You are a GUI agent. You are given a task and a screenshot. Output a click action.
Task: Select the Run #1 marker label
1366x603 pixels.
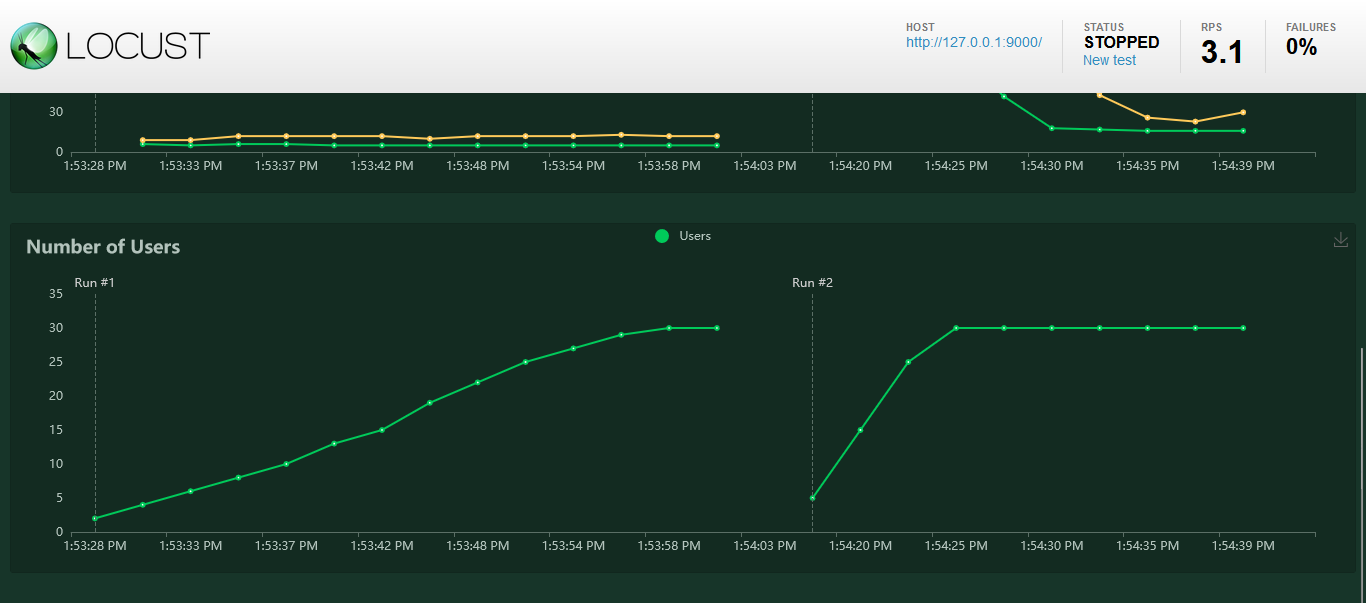tap(95, 283)
